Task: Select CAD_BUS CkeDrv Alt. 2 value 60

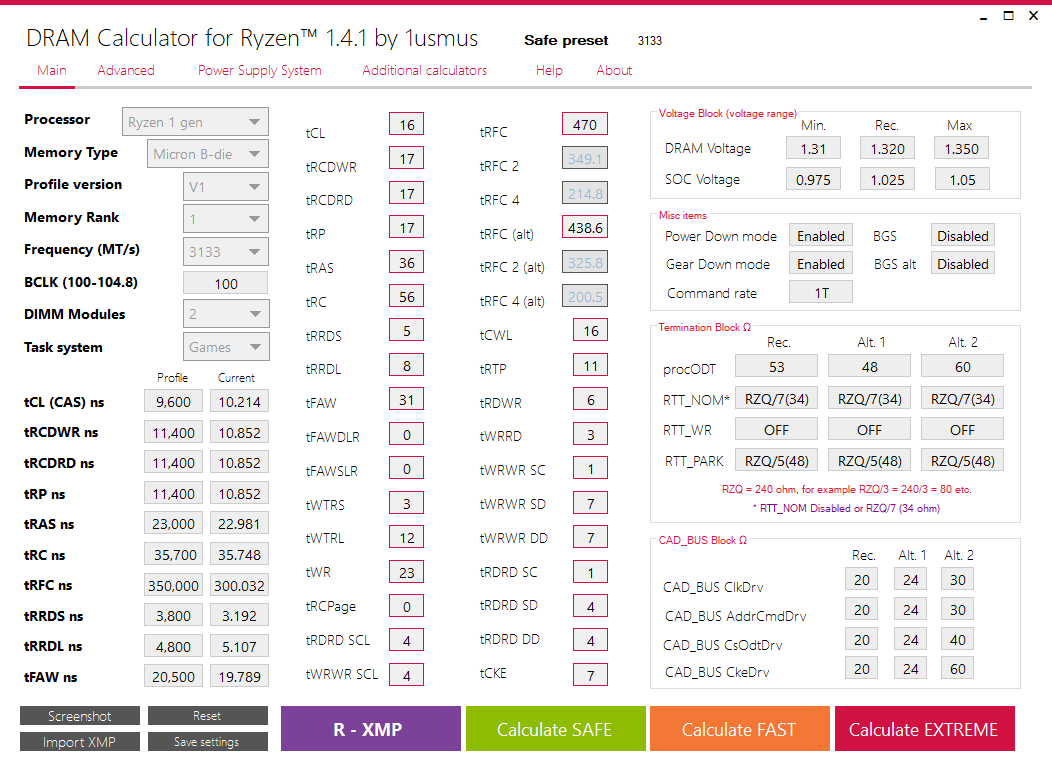Action: coord(957,668)
